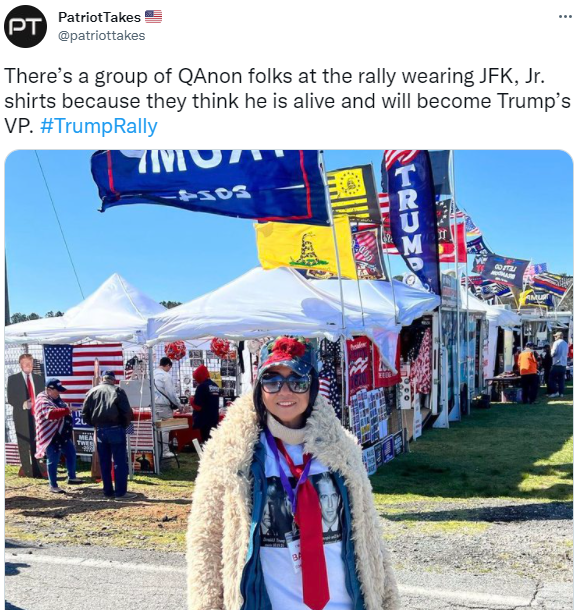Open the attached rally photo
Screen dimensions: 578x610
pos(289,380)
